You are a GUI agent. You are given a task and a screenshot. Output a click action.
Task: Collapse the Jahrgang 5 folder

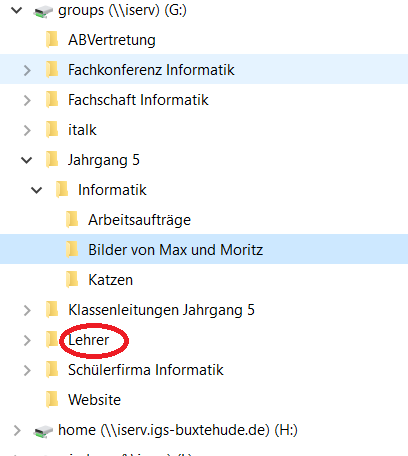click(x=27, y=160)
